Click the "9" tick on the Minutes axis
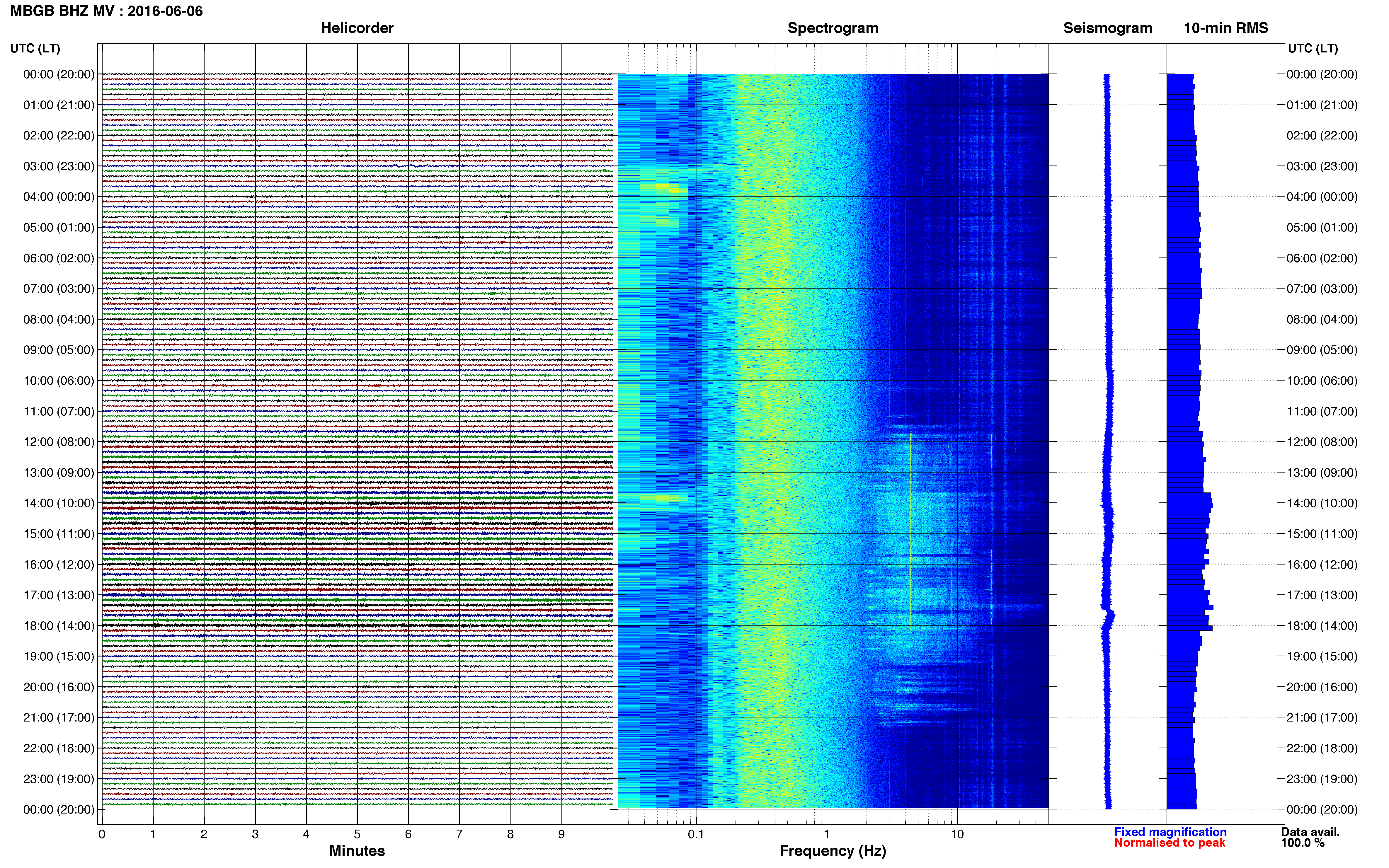Screen dimensions: 1389x868 click(561, 834)
